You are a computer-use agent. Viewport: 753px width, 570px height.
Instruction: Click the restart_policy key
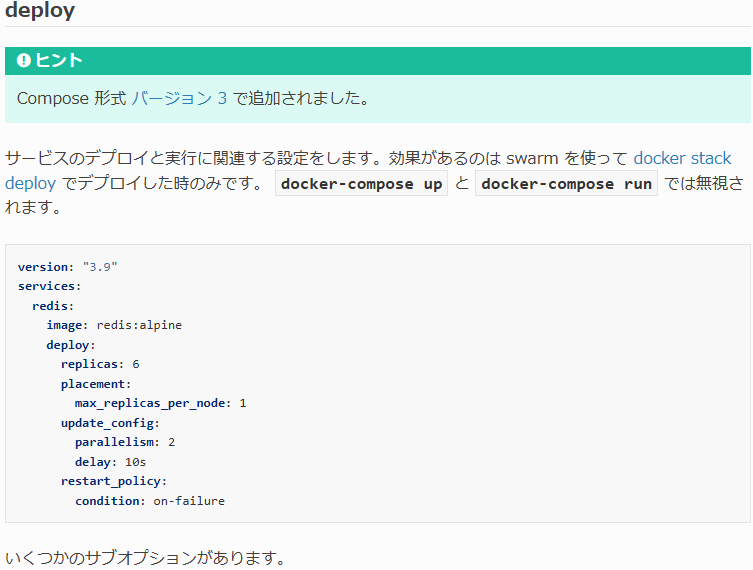114,481
